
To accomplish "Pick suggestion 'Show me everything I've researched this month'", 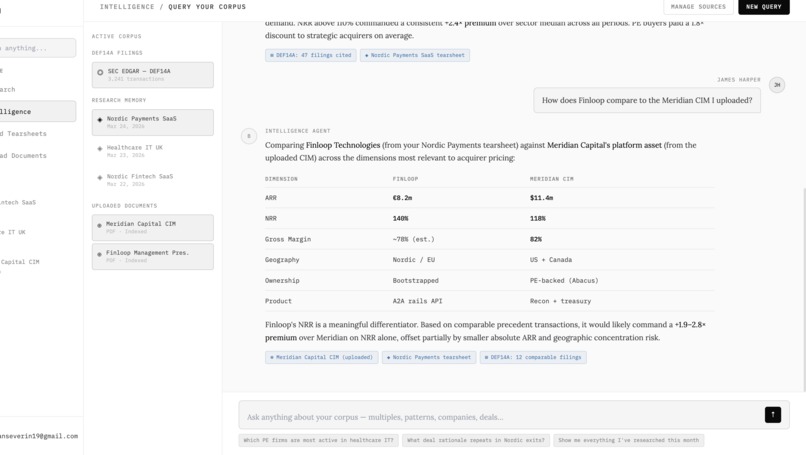I will pos(629,440).
